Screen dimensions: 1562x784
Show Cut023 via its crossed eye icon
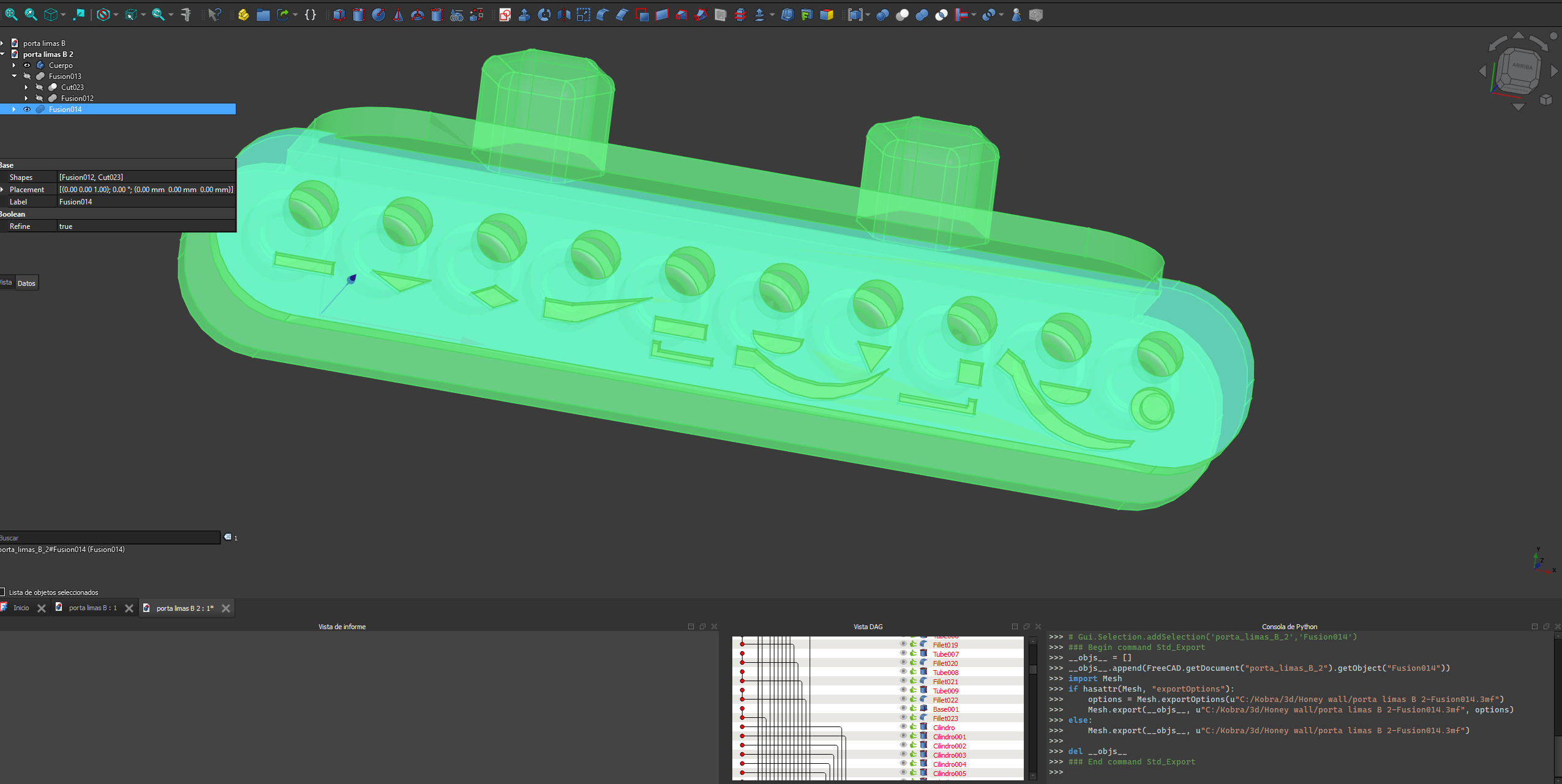pos(39,88)
